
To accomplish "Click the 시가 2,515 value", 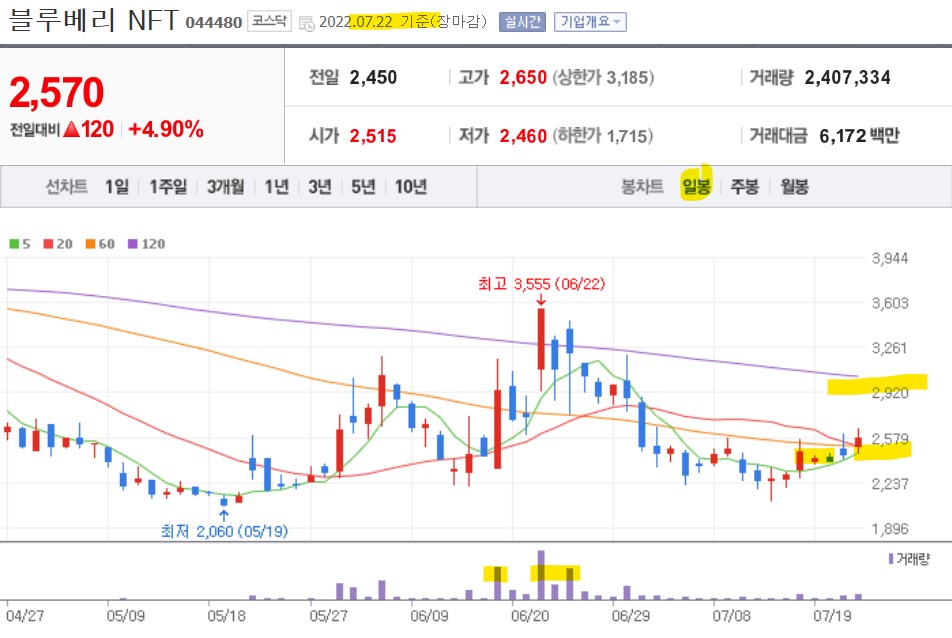I will (x=373, y=136).
